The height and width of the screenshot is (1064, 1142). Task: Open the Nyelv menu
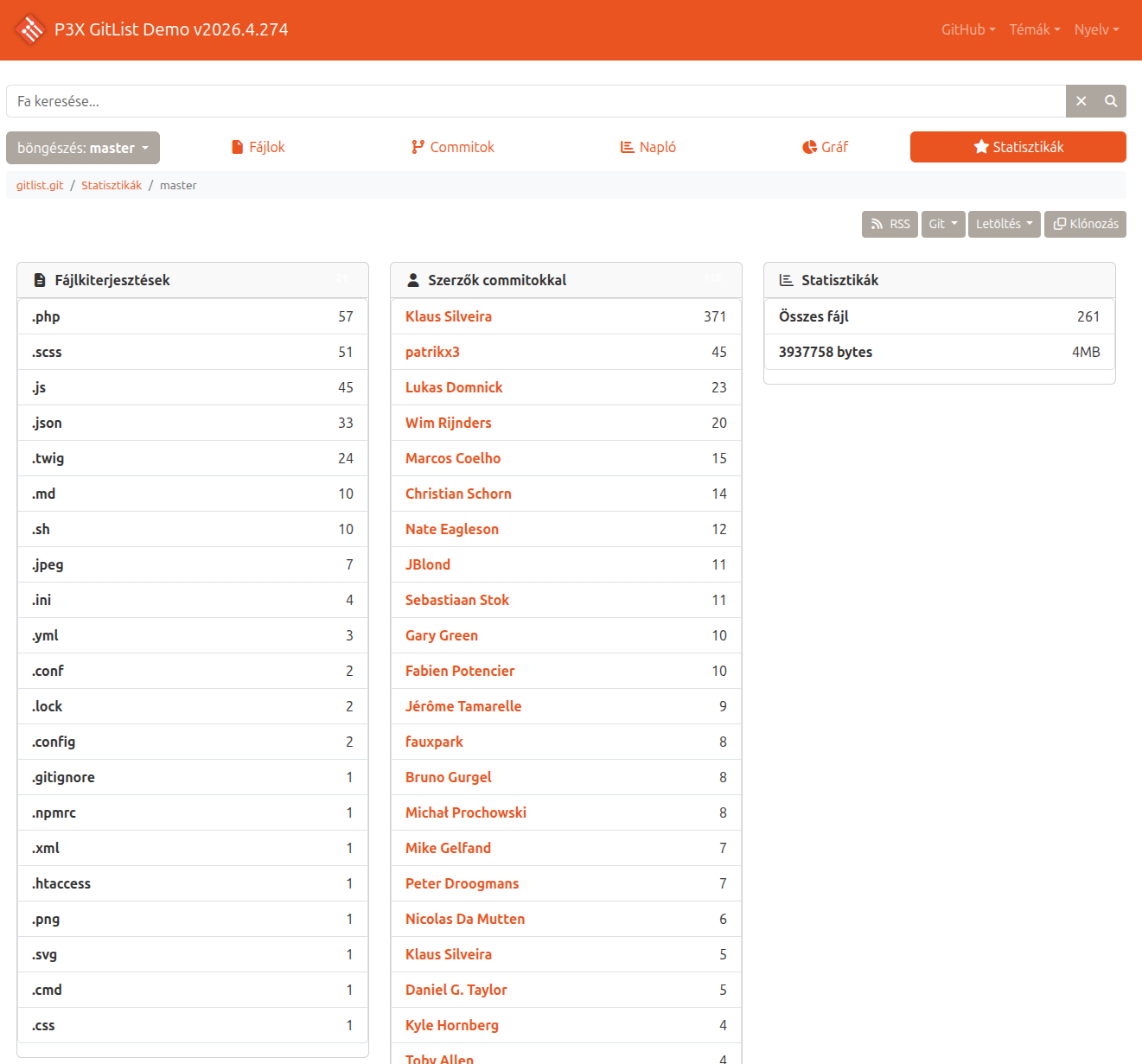1096,29
